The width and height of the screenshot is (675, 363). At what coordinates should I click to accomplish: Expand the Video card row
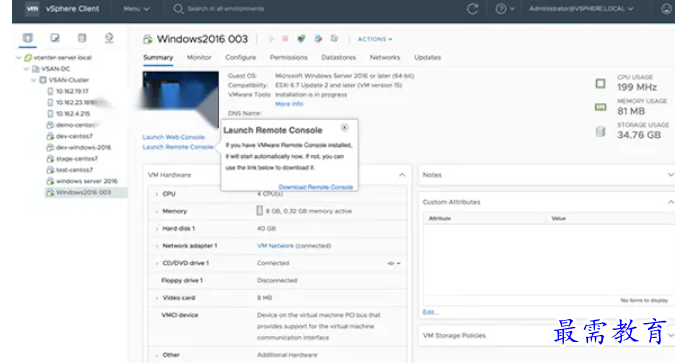click(x=157, y=298)
